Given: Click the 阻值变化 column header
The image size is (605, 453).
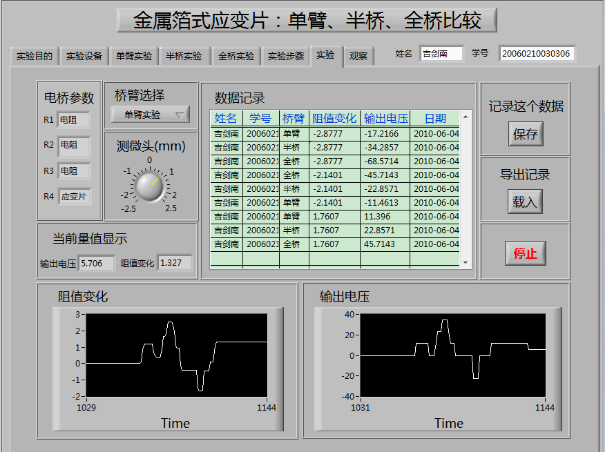Looking at the screenshot, I should click(335, 118).
